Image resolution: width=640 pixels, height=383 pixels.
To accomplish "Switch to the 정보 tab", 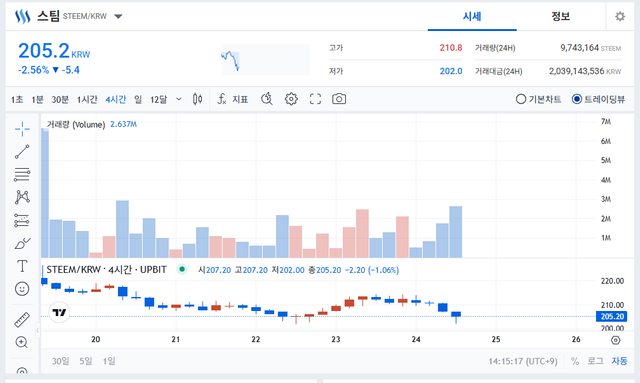I will coord(561,16).
